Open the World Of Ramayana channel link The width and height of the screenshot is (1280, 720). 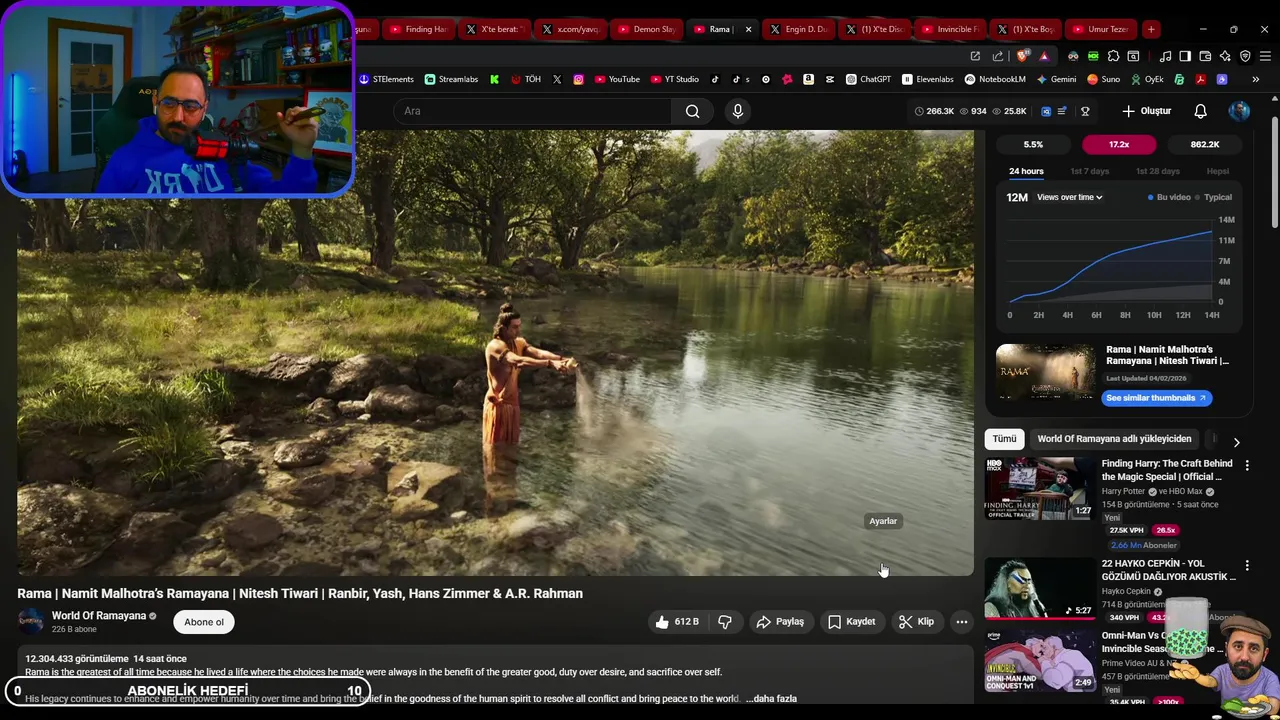click(99, 616)
